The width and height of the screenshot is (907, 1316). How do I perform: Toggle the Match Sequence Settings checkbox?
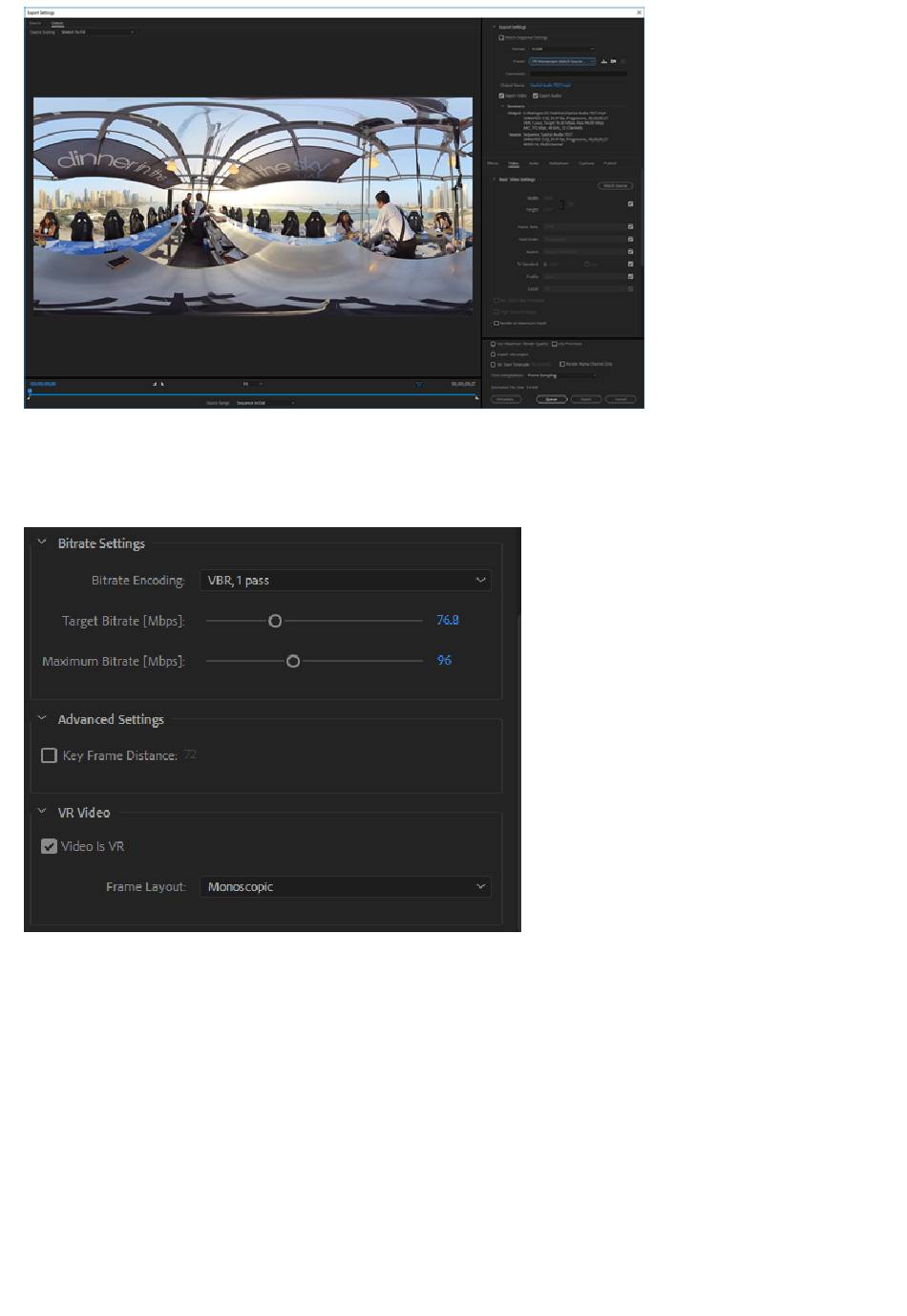pyautogui.click(x=501, y=37)
